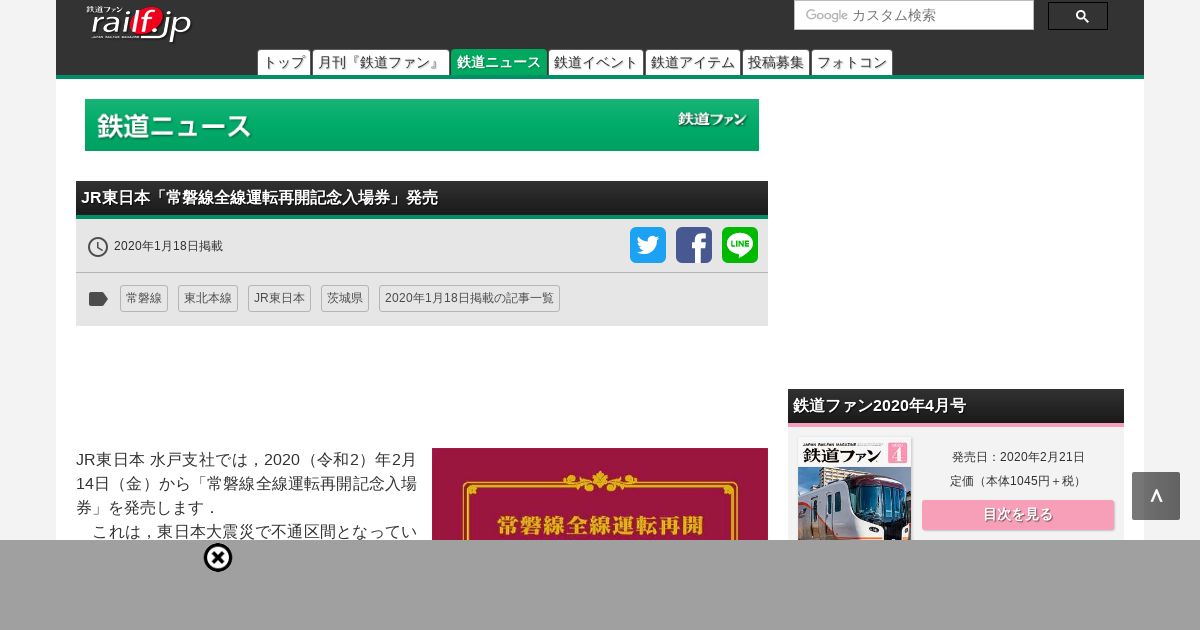Click the 東北本線 tag

(208, 298)
